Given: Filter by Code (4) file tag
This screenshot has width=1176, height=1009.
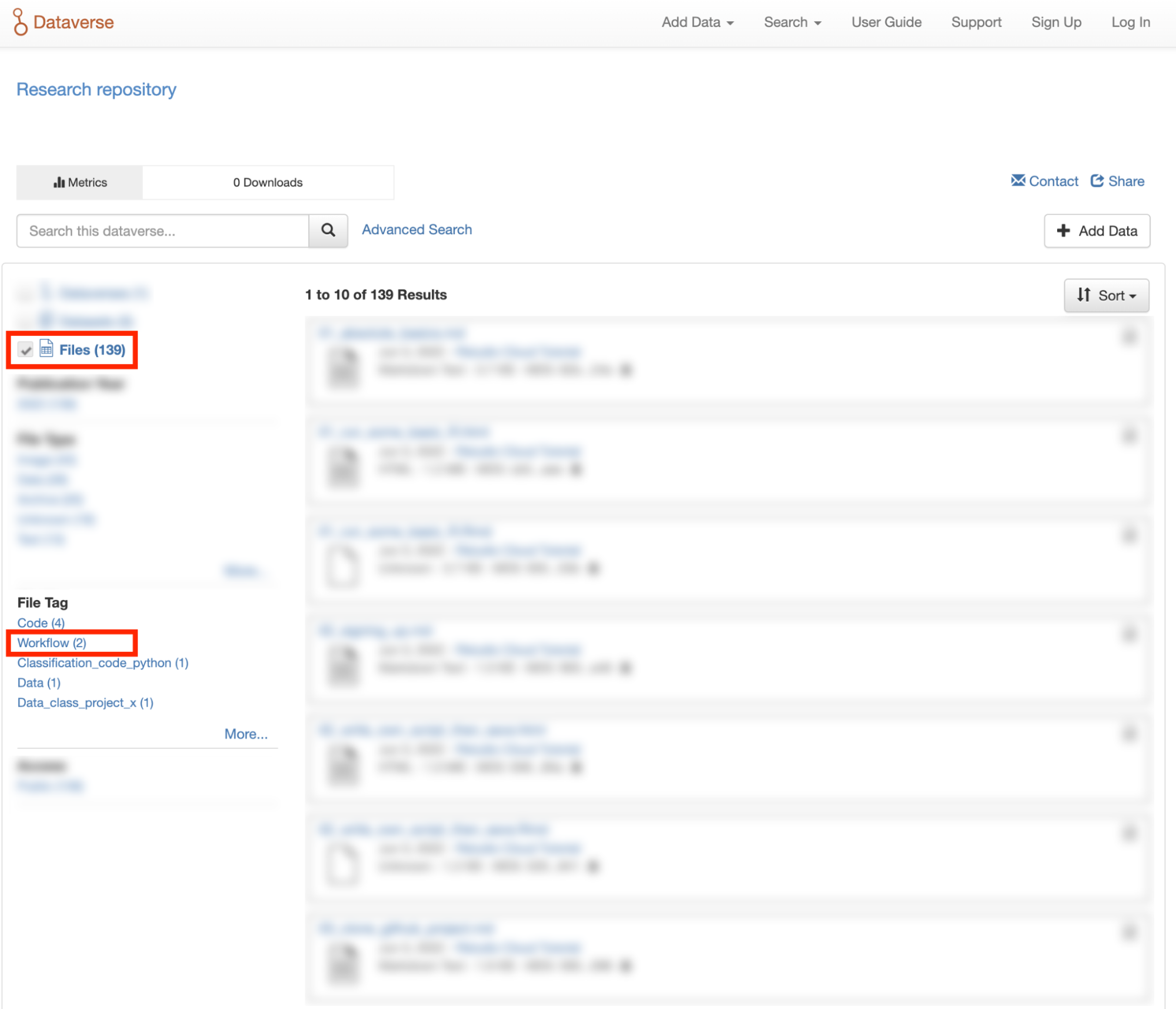Looking at the screenshot, I should (41, 622).
